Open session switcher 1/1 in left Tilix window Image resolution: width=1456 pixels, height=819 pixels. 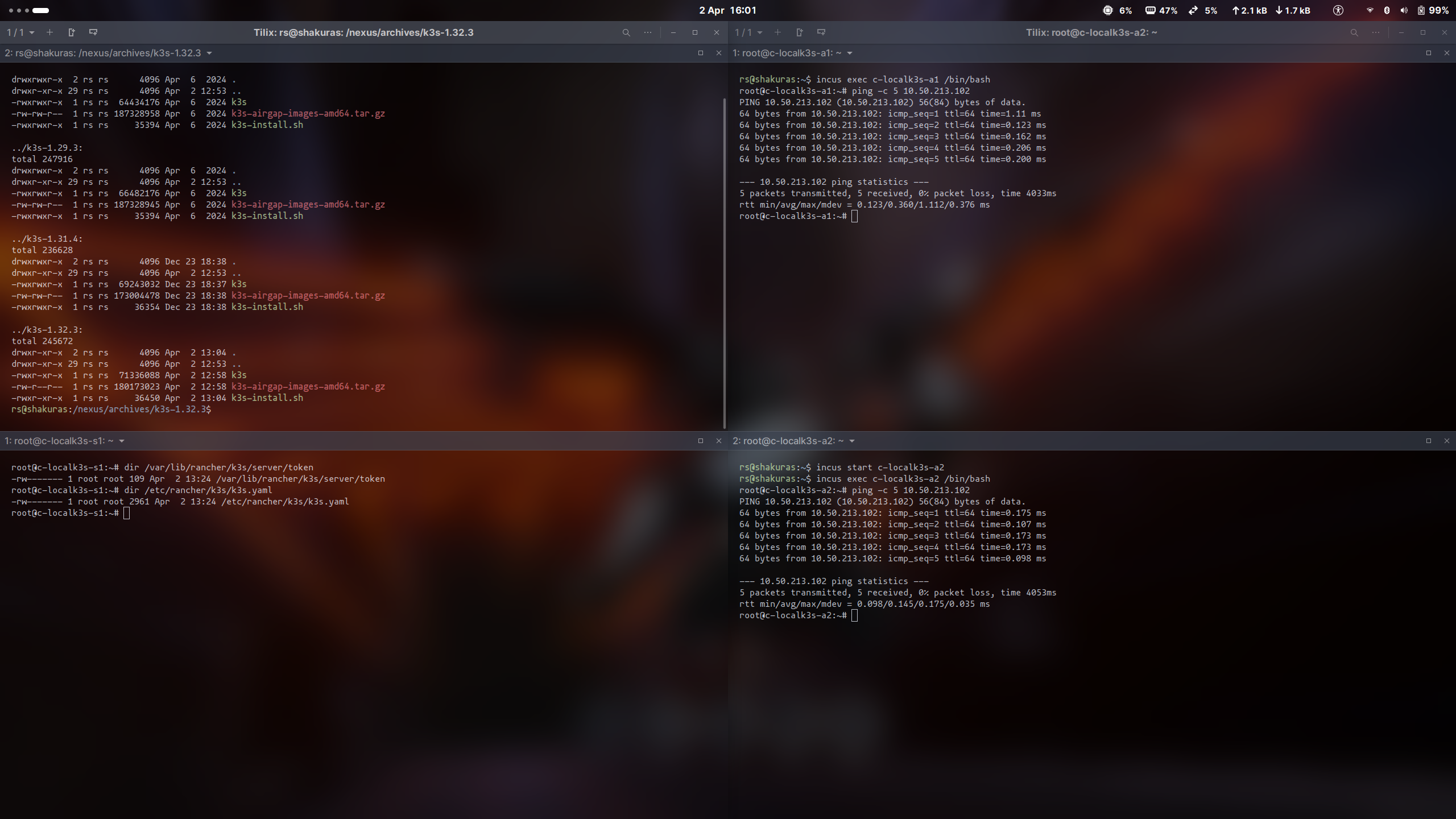tap(20, 32)
